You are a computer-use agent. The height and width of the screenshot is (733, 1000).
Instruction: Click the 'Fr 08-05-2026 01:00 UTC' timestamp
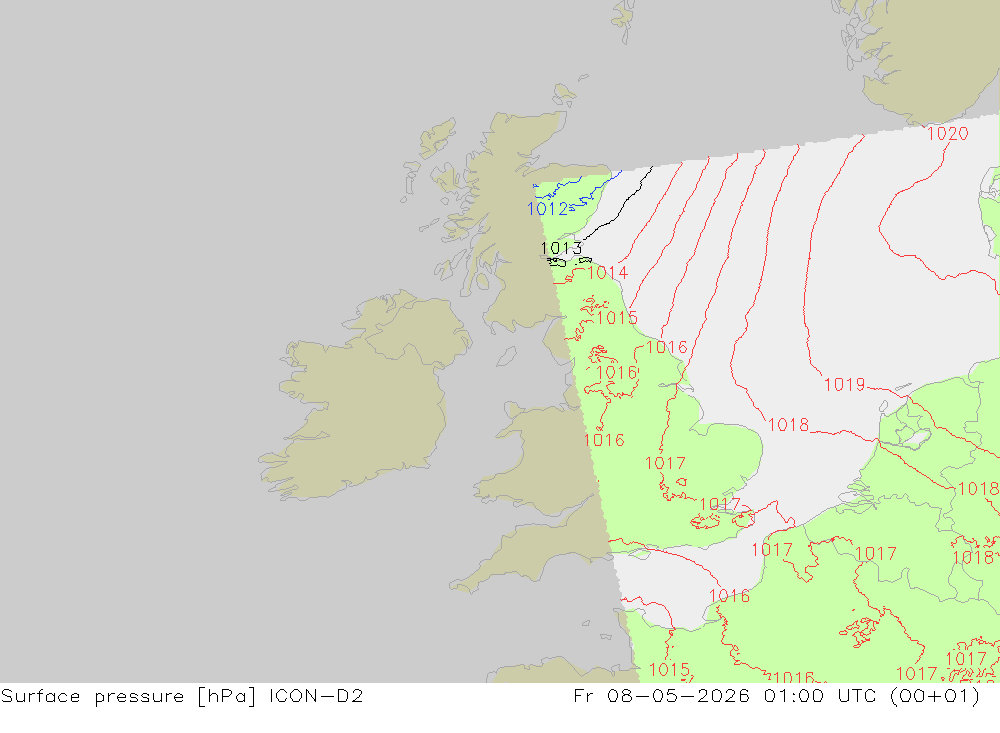click(725, 696)
